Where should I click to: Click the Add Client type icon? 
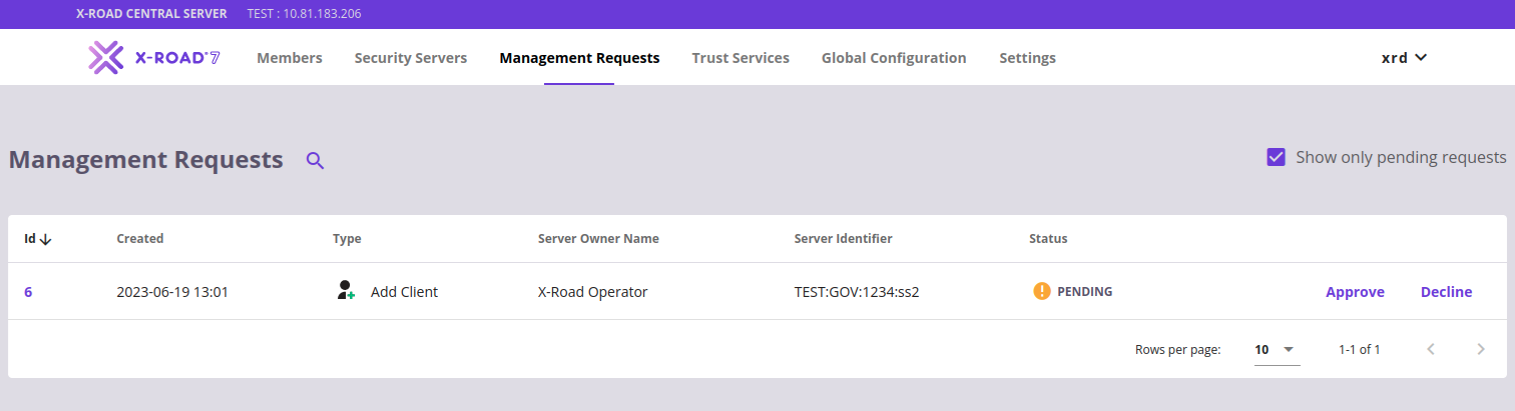(x=346, y=291)
